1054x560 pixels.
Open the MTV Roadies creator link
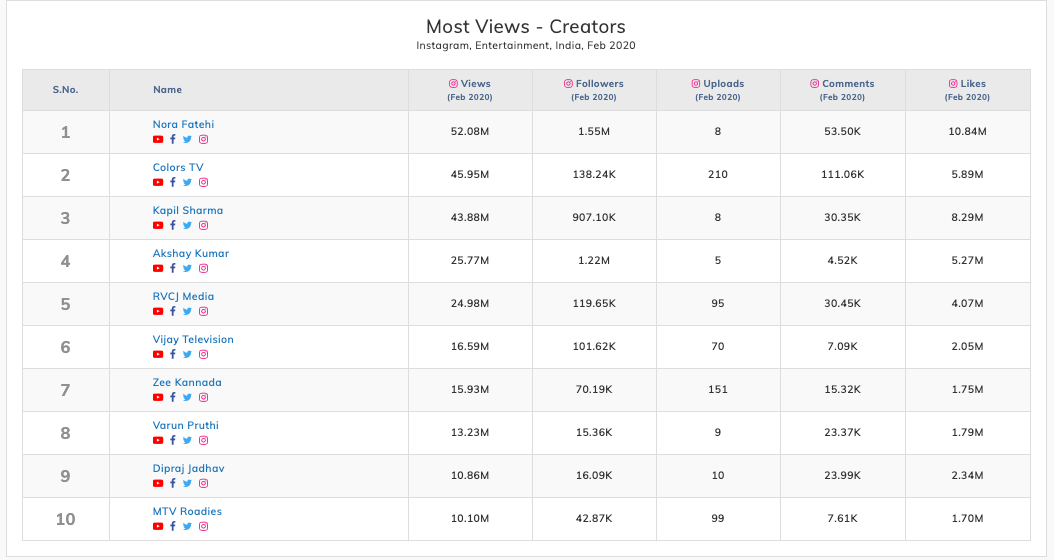(x=187, y=512)
